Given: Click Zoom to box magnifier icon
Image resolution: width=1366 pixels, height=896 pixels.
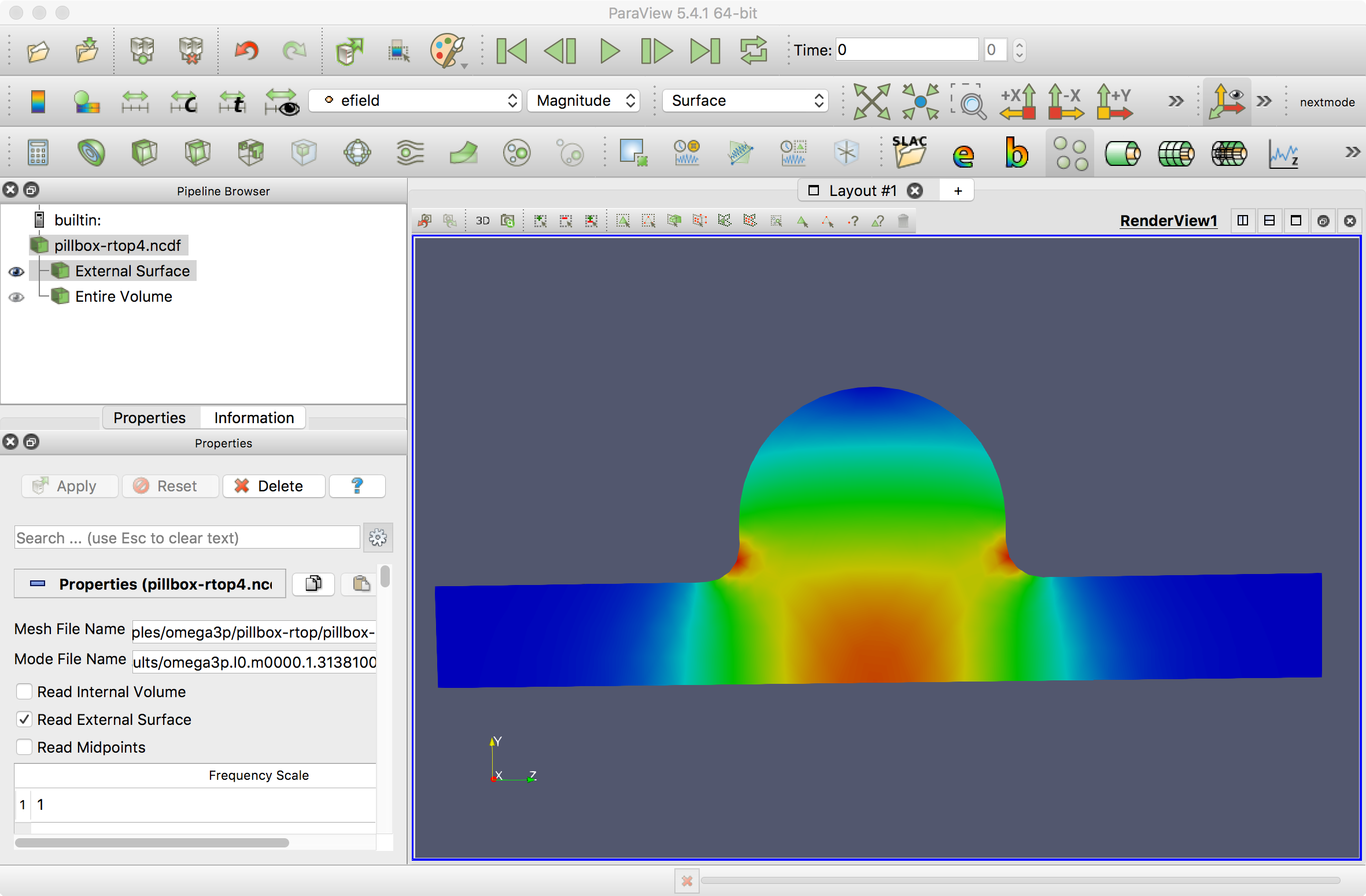Looking at the screenshot, I should pyautogui.click(x=969, y=101).
